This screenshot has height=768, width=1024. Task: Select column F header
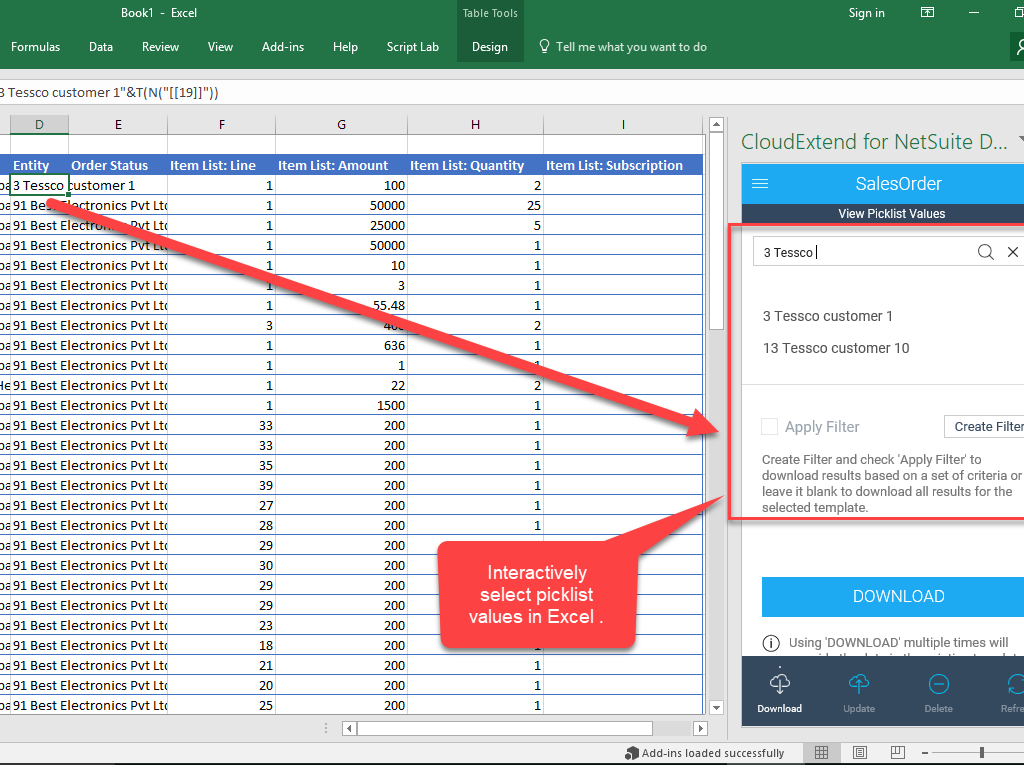coord(221,124)
